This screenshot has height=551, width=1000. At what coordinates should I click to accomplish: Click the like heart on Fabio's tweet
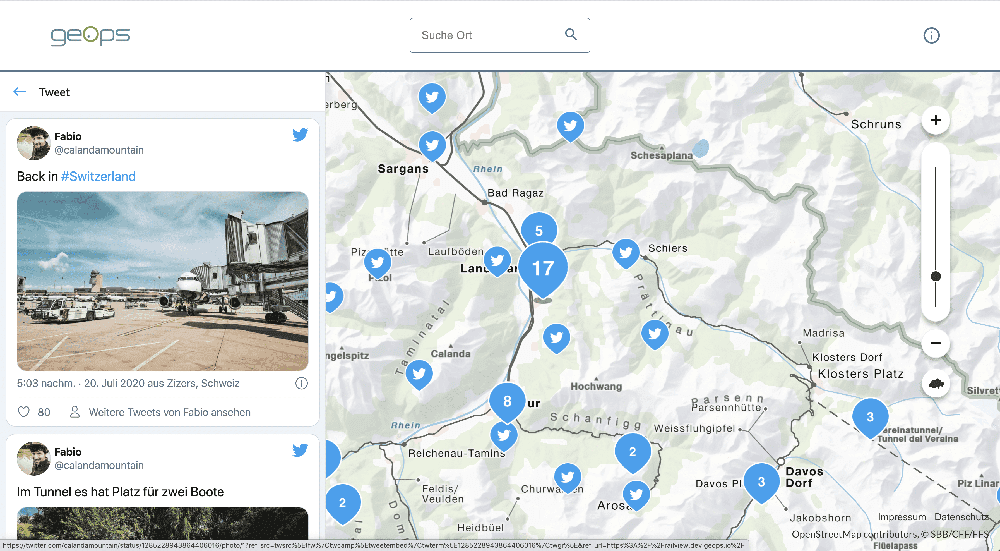click(24, 412)
